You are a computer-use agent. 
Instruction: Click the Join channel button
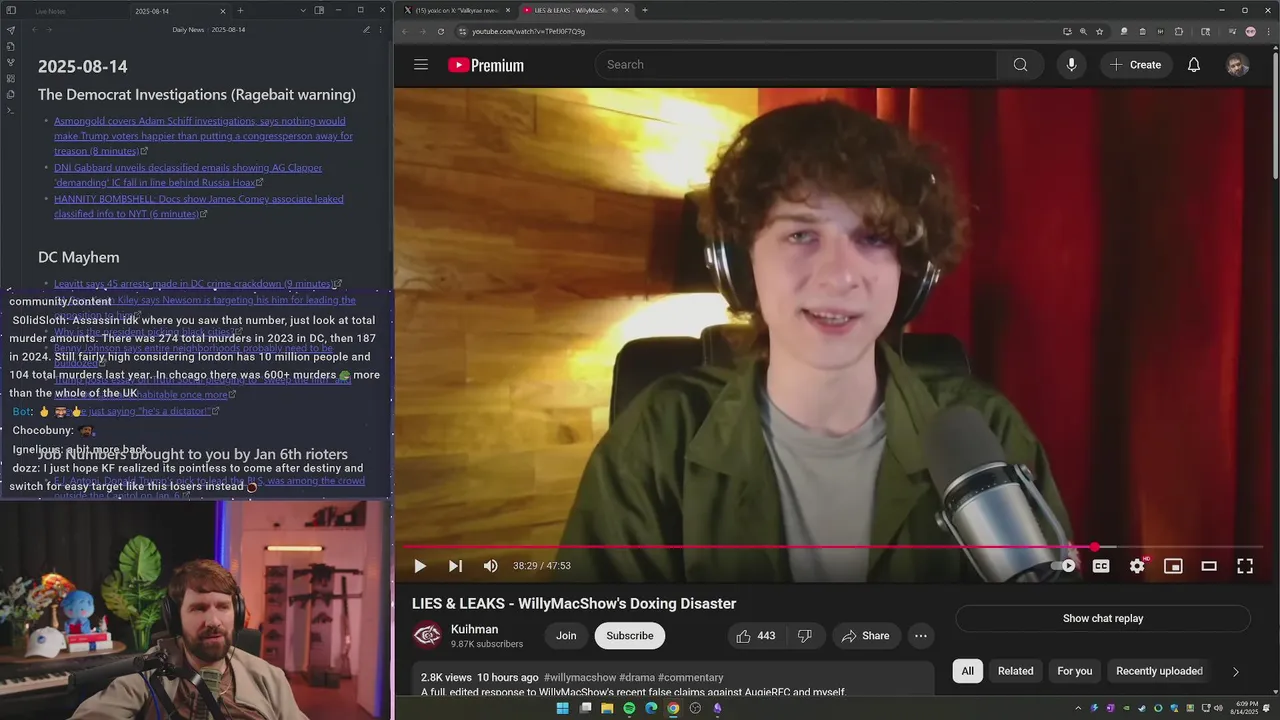566,636
